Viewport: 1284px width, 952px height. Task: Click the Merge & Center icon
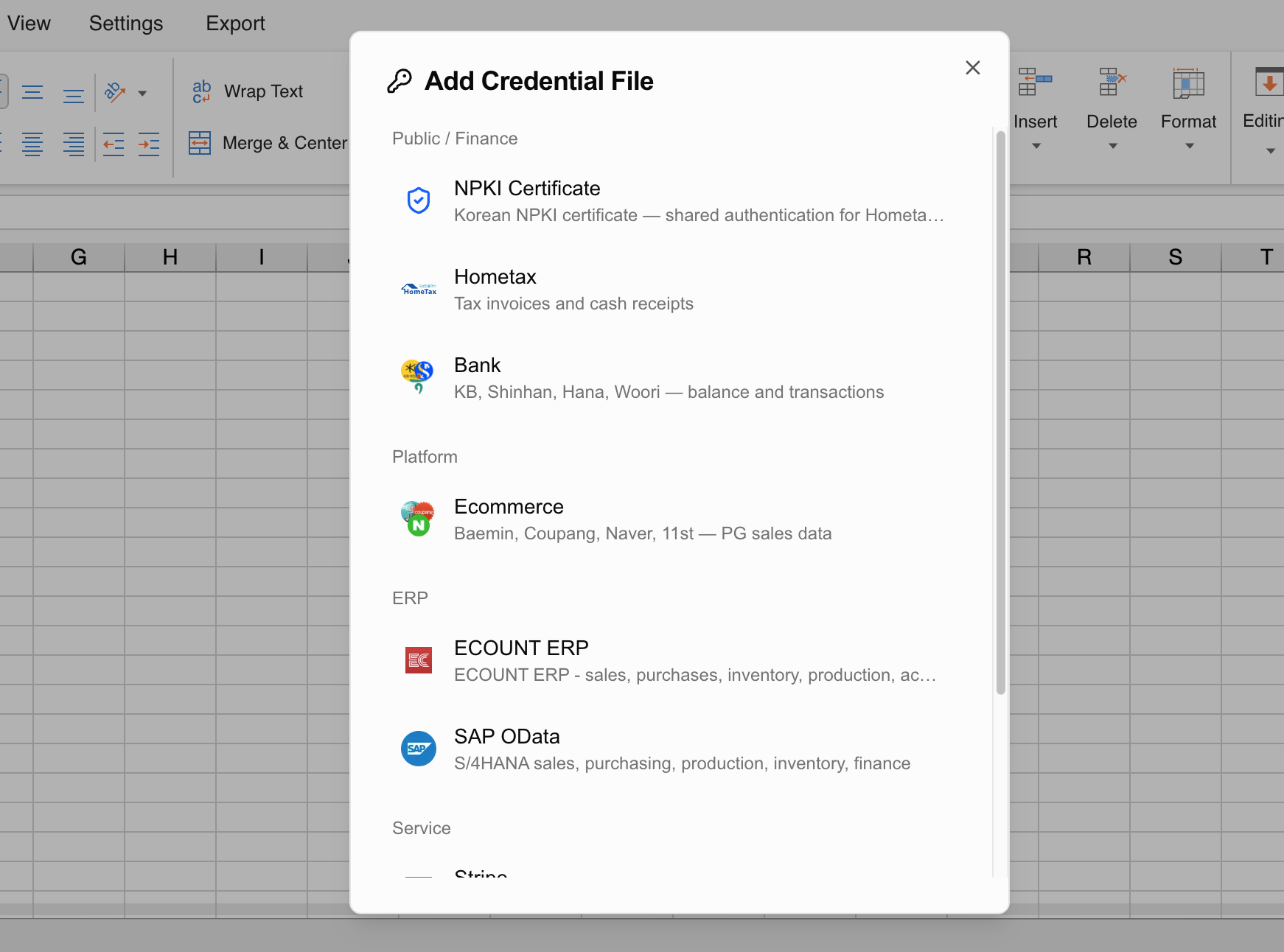[200, 143]
